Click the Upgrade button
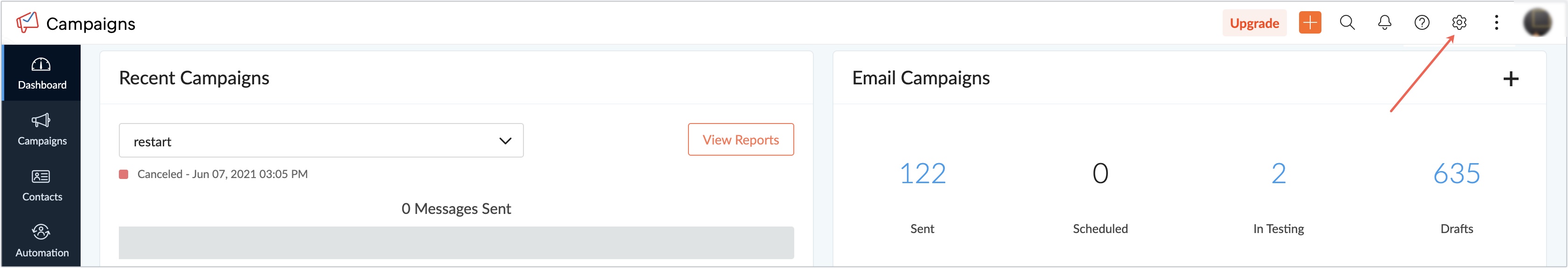Viewport: 1568px width, 268px height. (1254, 23)
